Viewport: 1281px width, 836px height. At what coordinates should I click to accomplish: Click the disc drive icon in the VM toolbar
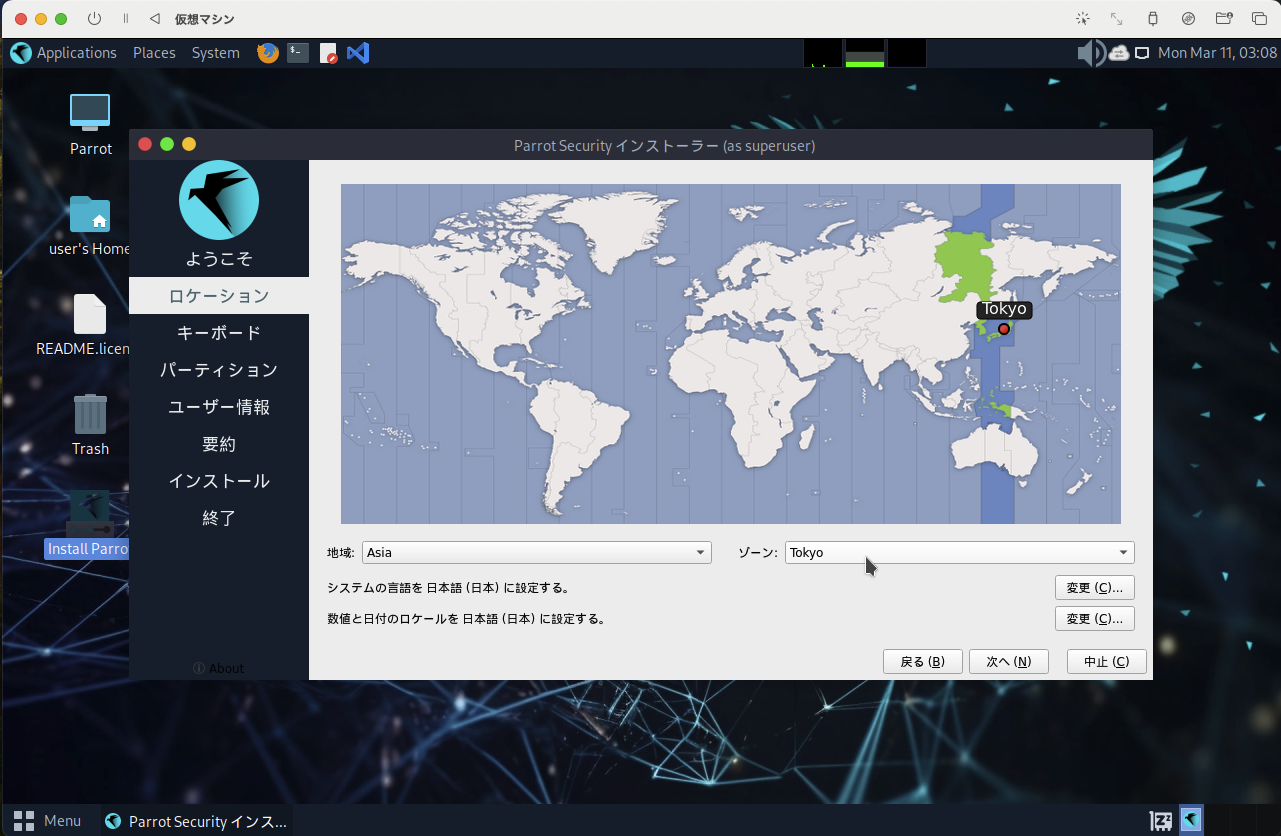point(1188,19)
